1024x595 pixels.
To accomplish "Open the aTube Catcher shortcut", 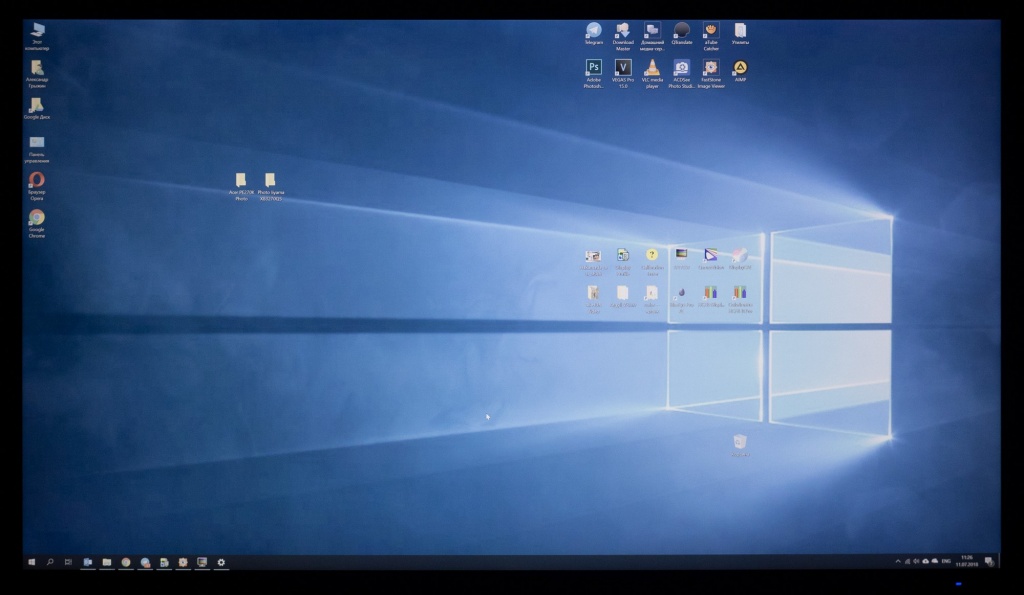I will pos(711,31).
